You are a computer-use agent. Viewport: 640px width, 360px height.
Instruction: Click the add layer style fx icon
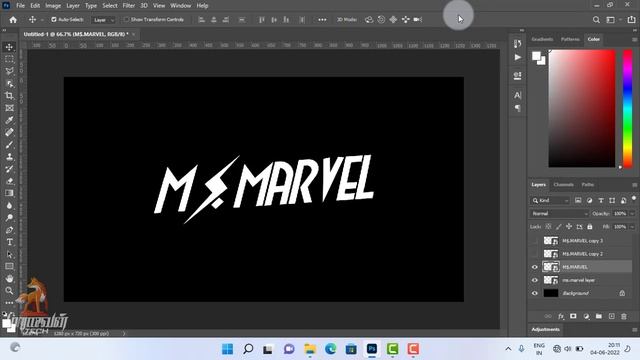pyautogui.click(x=561, y=316)
